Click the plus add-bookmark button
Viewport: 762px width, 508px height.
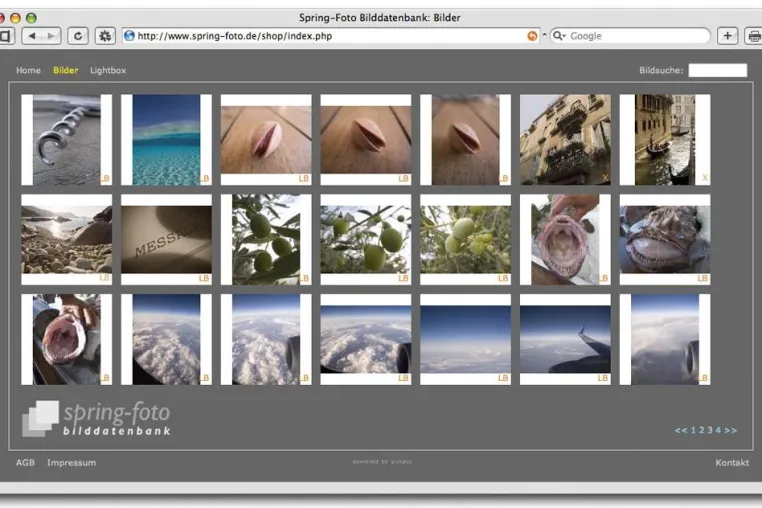pyautogui.click(x=727, y=35)
